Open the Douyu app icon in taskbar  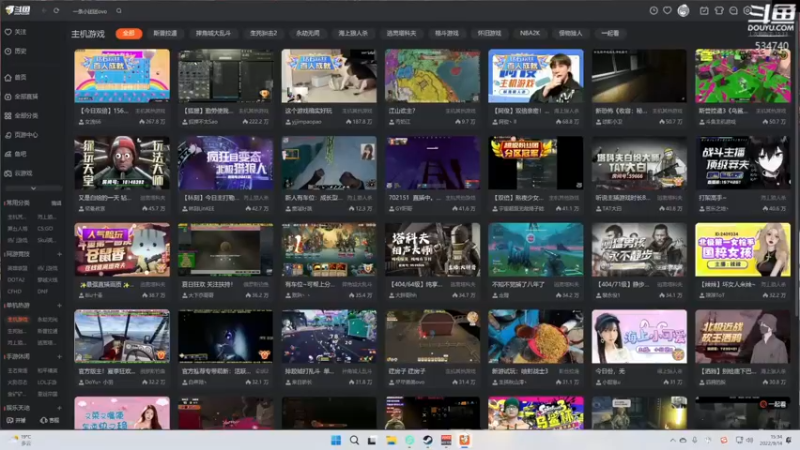[x=464, y=440]
